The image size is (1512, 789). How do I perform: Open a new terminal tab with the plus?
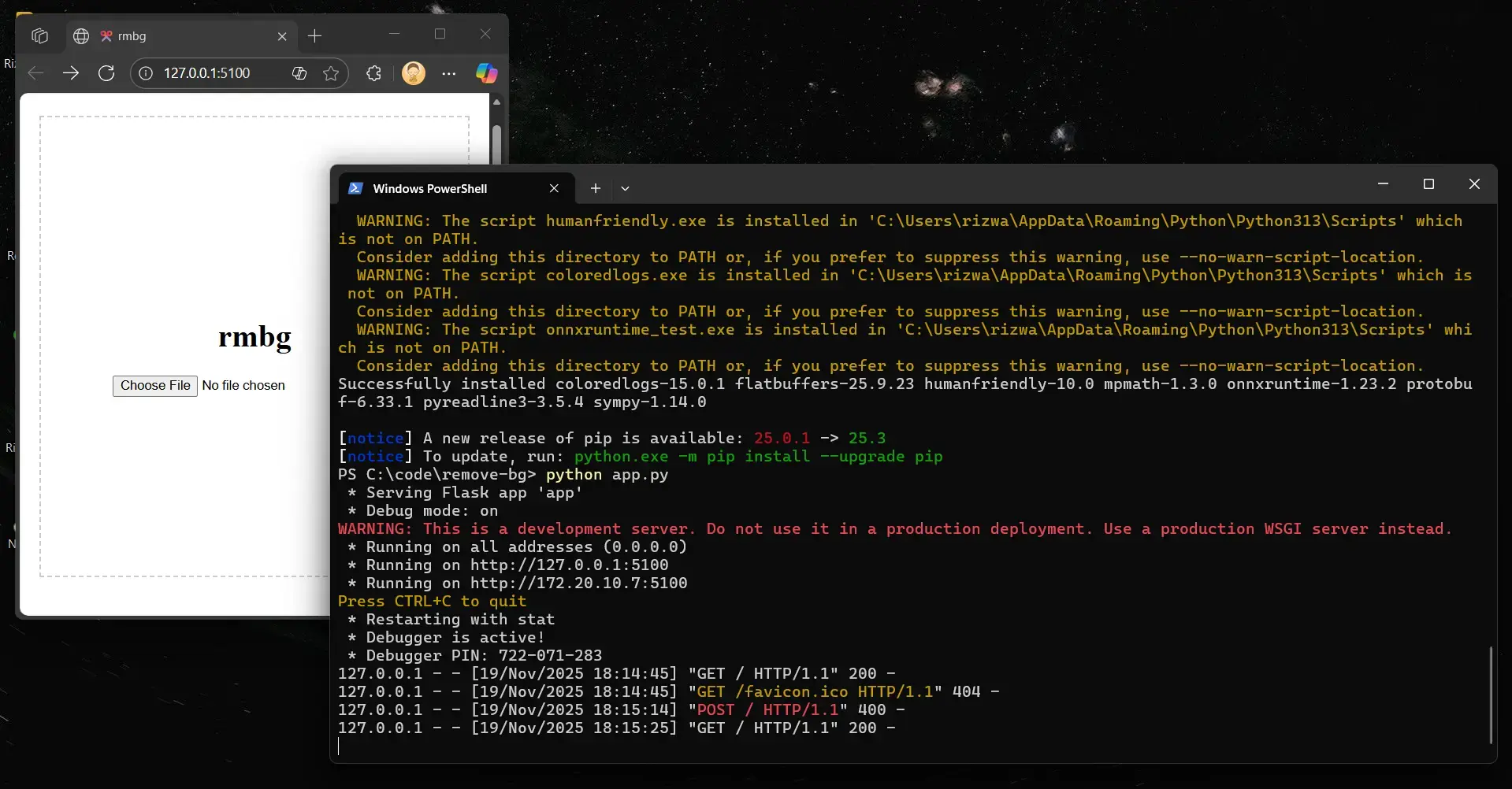[596, 188]
